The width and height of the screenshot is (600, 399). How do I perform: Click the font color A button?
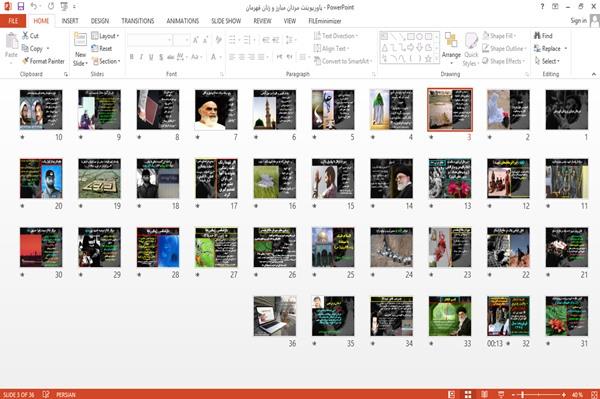(x=214, y=57)
